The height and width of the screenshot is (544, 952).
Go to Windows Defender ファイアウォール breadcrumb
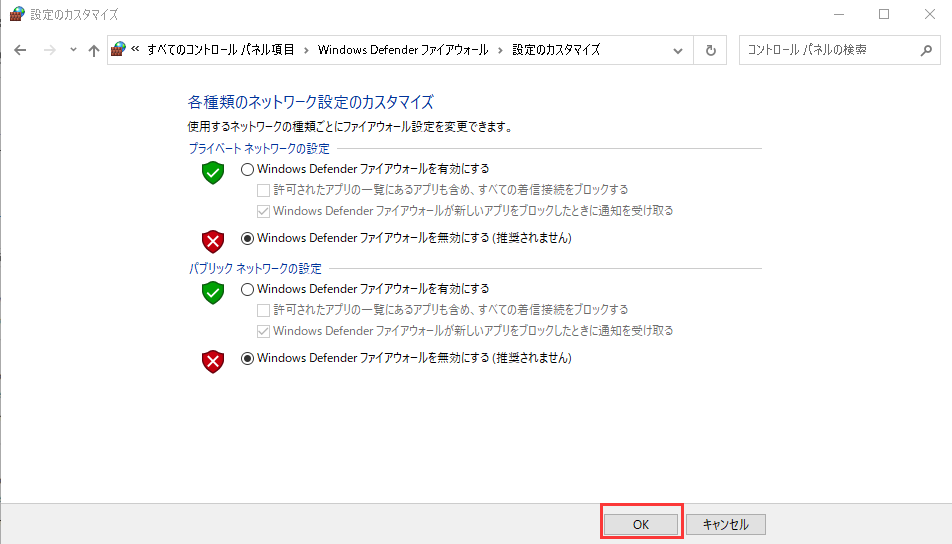[x=403, y=50]
